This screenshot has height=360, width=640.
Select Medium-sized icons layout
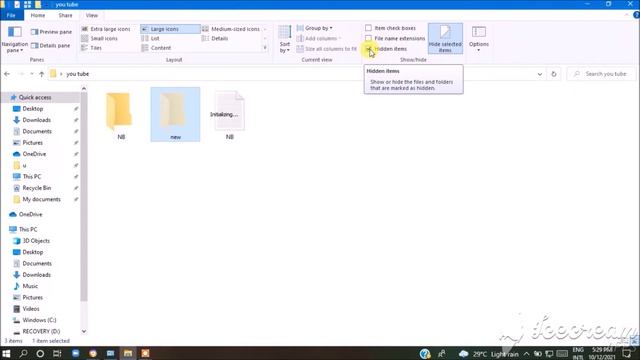pos(231,29)
